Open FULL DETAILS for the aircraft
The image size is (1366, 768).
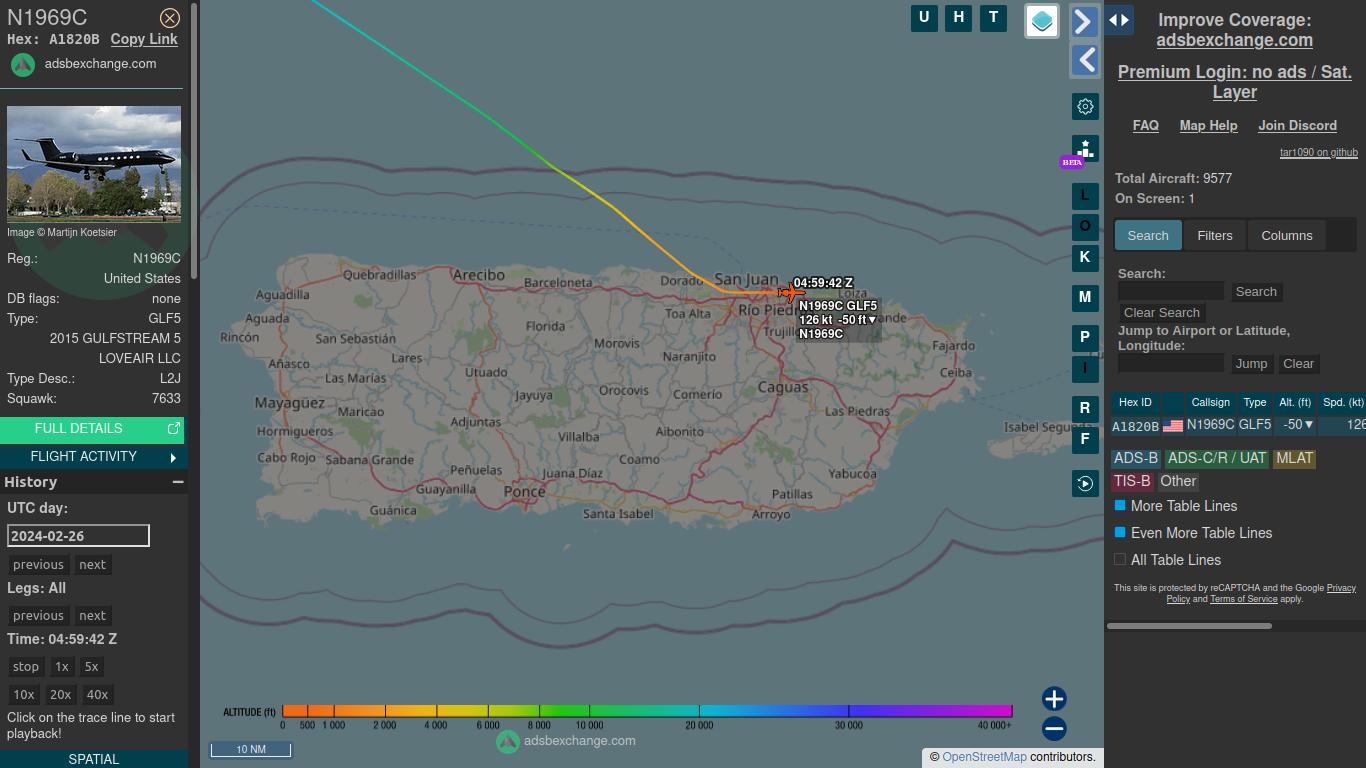click(94, 429)
